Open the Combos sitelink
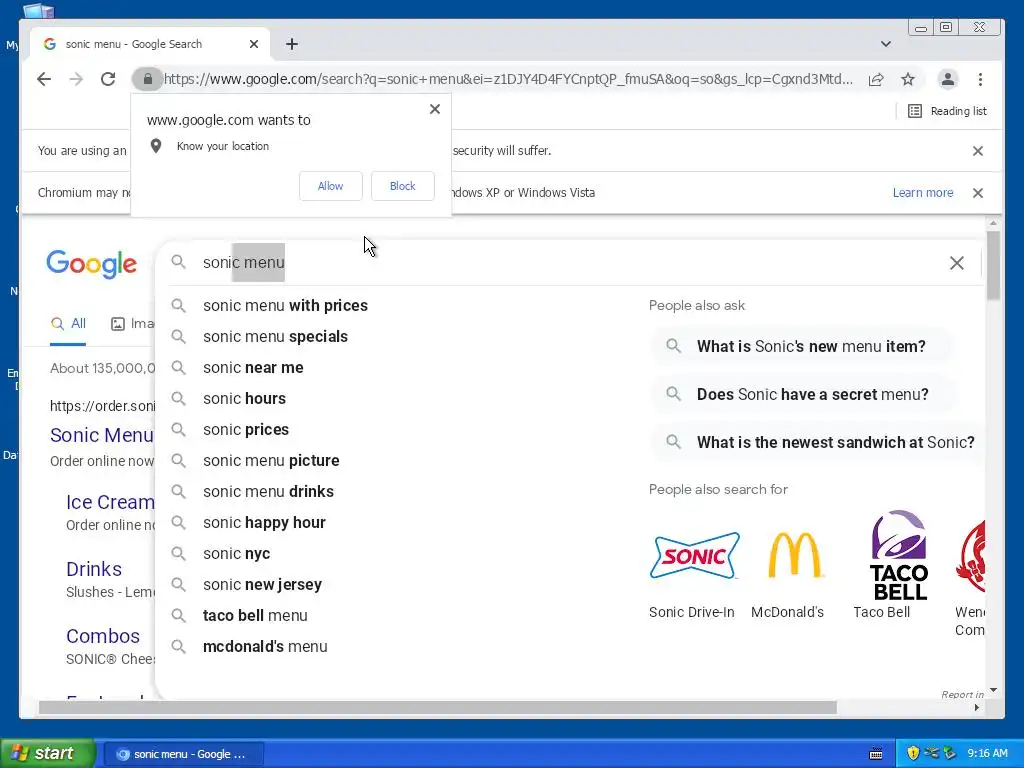Viewport: 1024px width, 768px height. tap(103, 636)
